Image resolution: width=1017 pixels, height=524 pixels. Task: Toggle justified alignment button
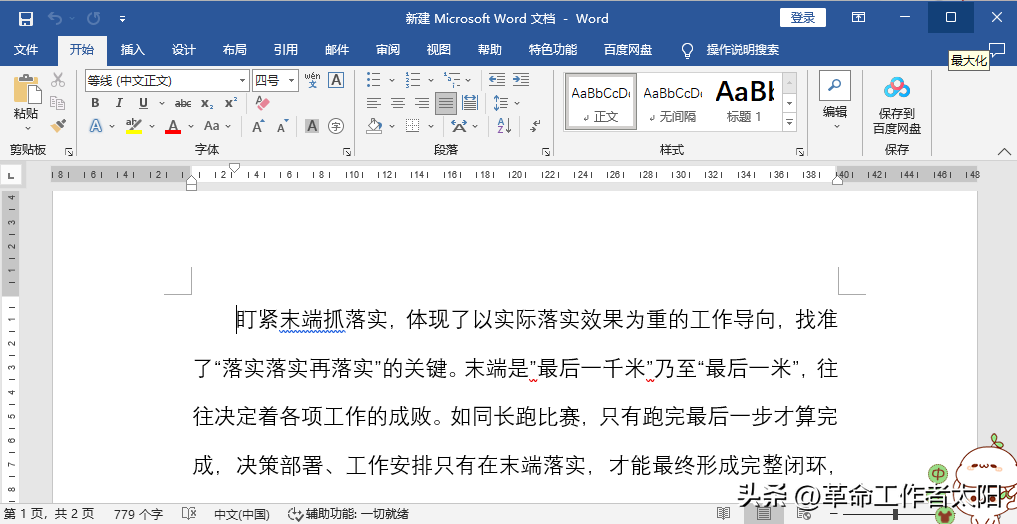(x=446, y=103)
